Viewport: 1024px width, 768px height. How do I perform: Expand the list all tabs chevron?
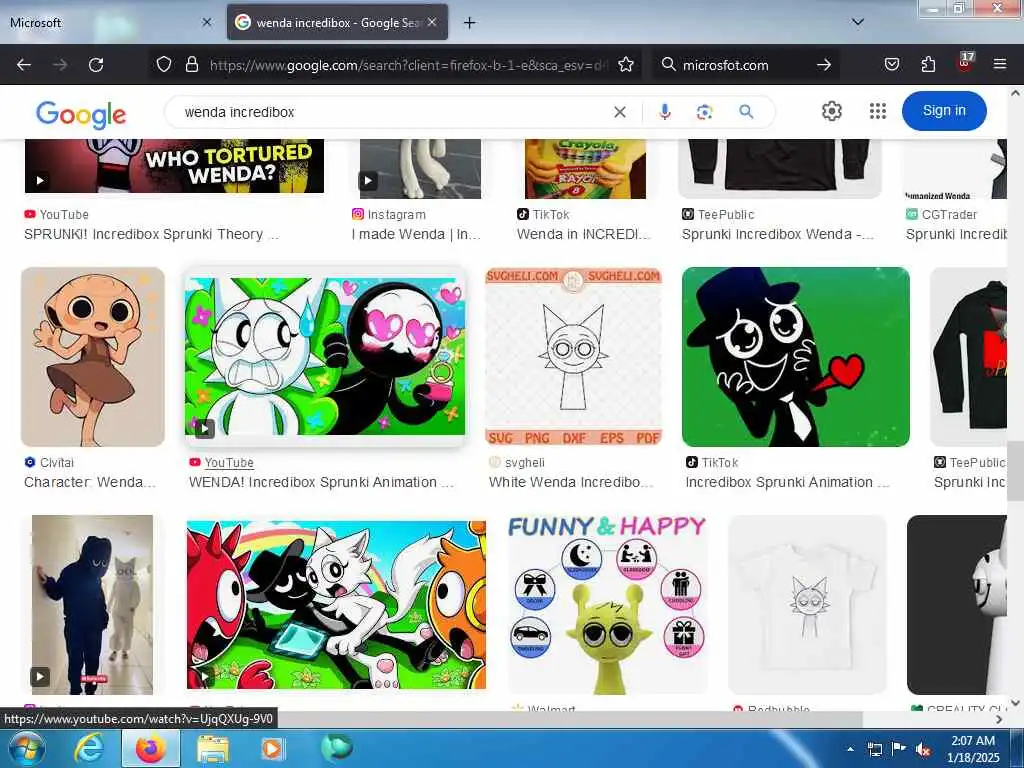pos(857,22)
